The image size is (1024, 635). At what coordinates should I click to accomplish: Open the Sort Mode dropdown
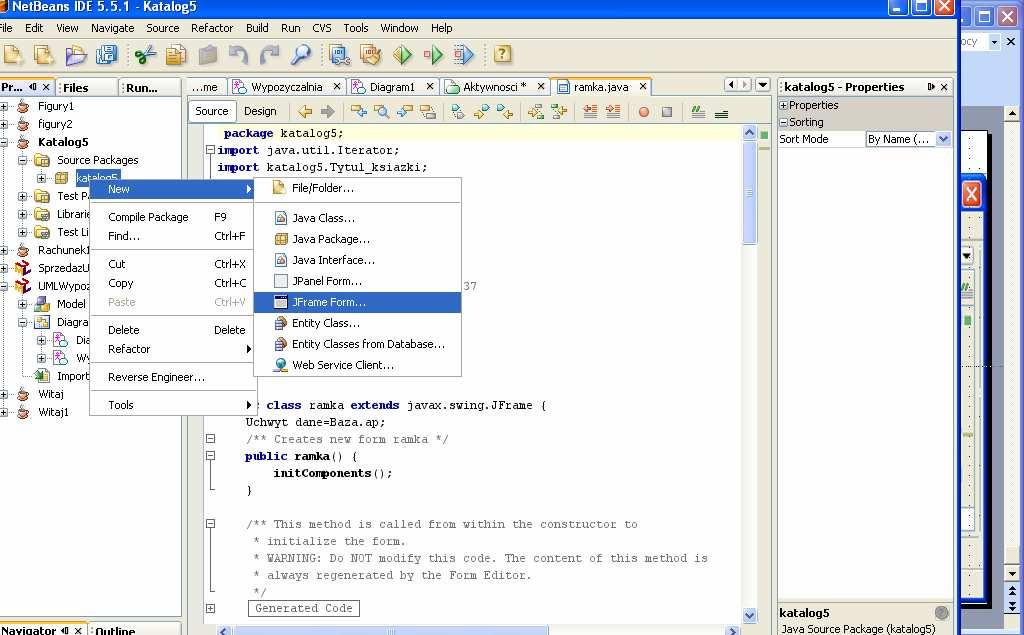click(x=943, y=139)
